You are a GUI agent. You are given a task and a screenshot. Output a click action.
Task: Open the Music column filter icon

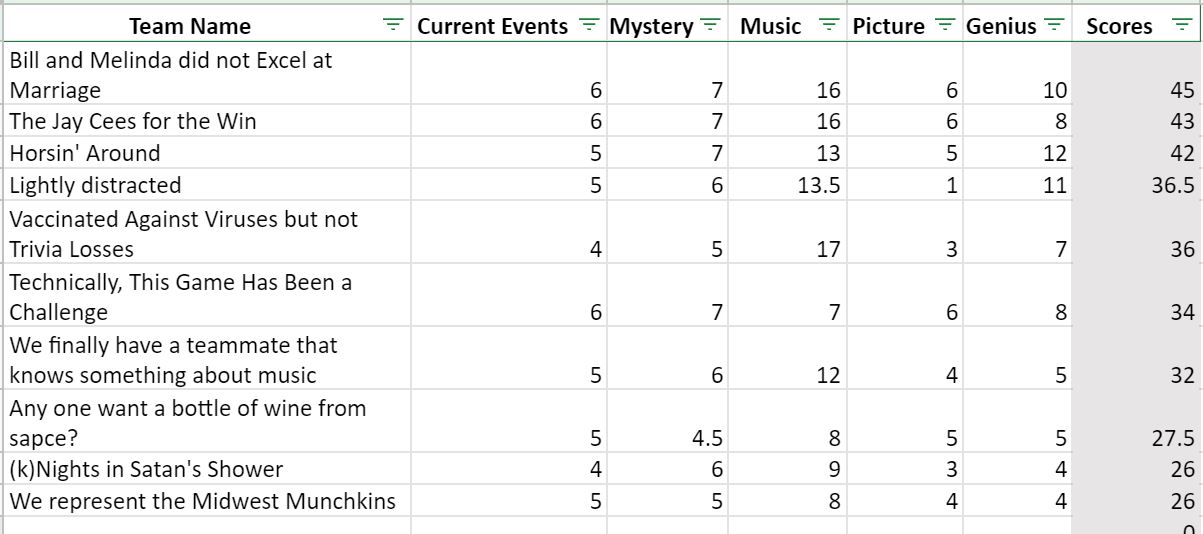point(829,25)
